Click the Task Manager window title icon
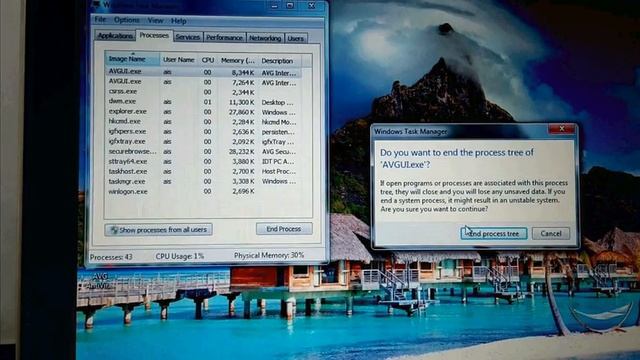The width and height of the screenshot is (640, 360). (x=96, y=4)
